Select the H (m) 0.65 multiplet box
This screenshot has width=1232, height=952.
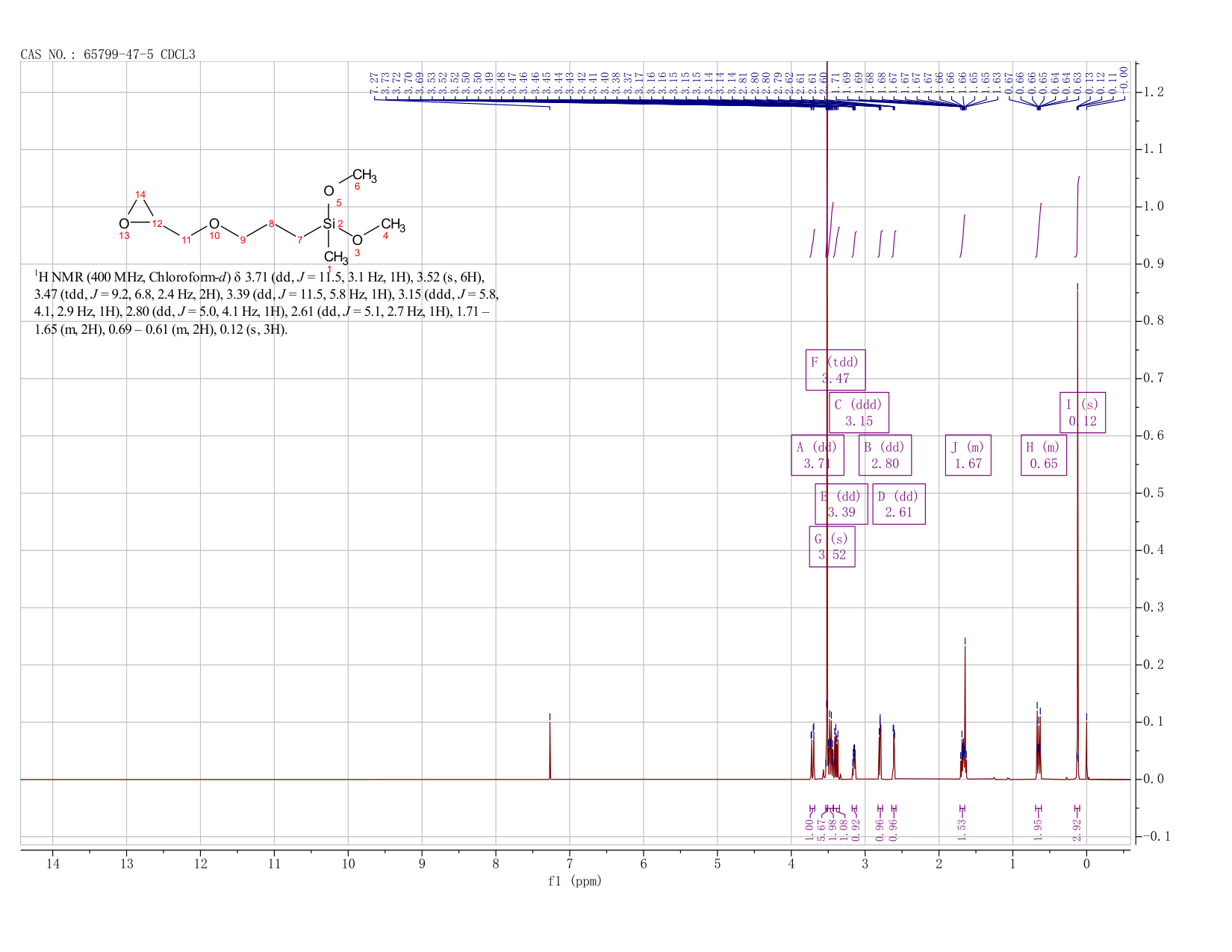click(1044, 455)
